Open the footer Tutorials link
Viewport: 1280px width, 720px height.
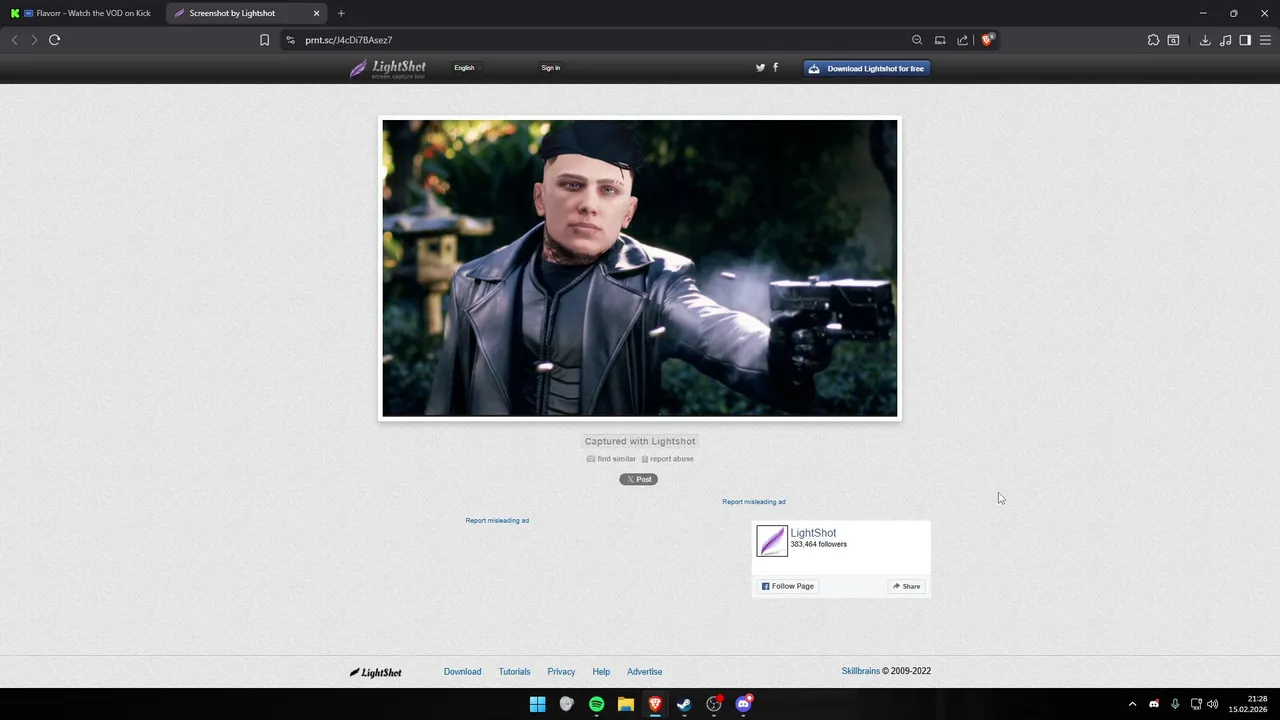pyautogui.click(x=514, y=672)
